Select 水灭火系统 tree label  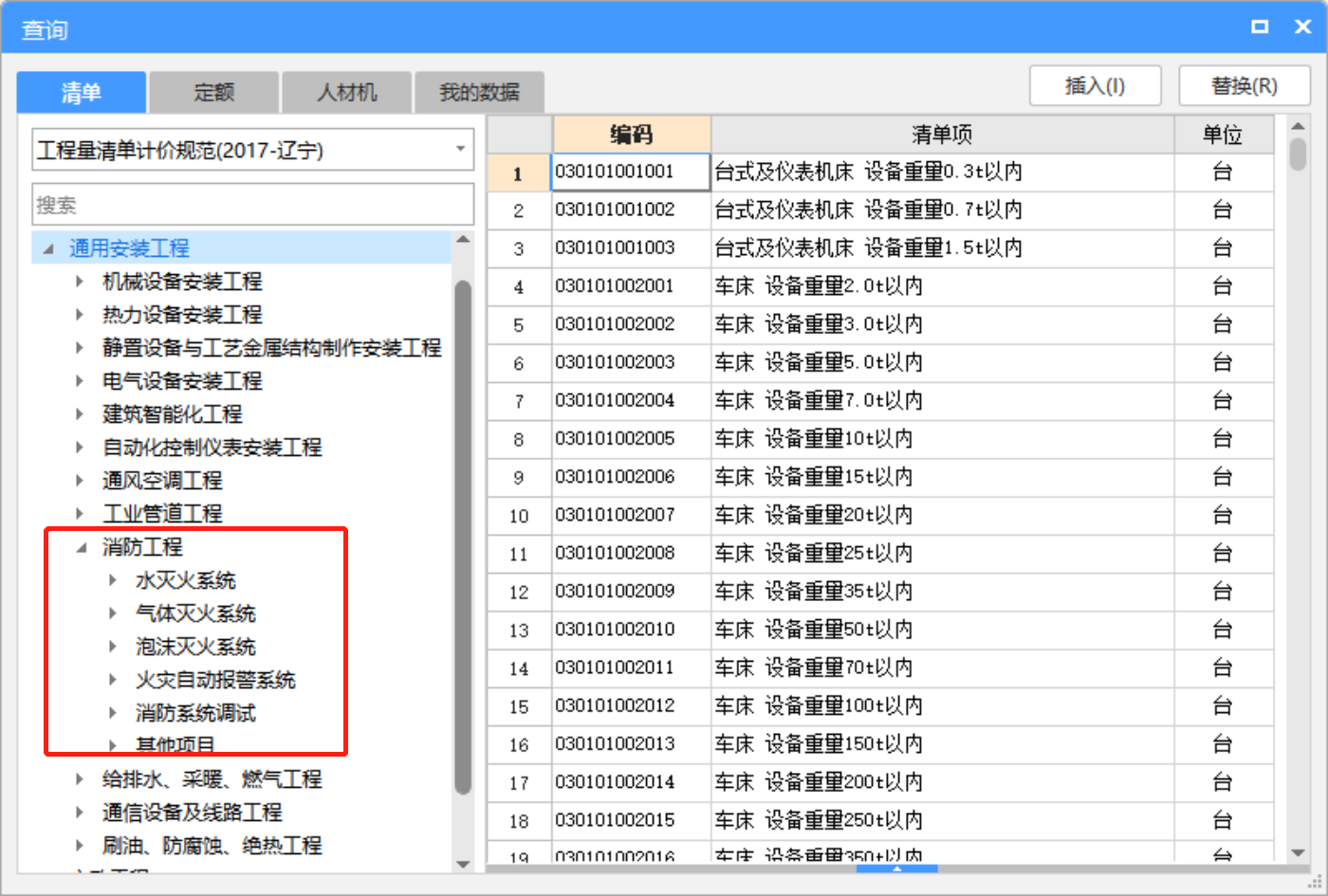(185, 580)
